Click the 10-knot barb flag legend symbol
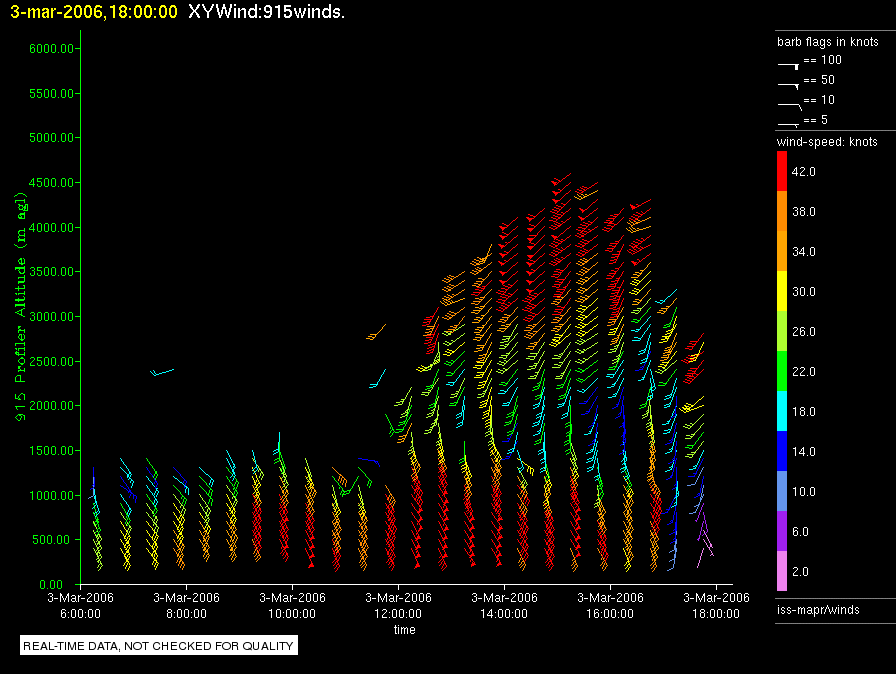The height and width of the screenshot is (674, 896). click(x=788, y=103)
